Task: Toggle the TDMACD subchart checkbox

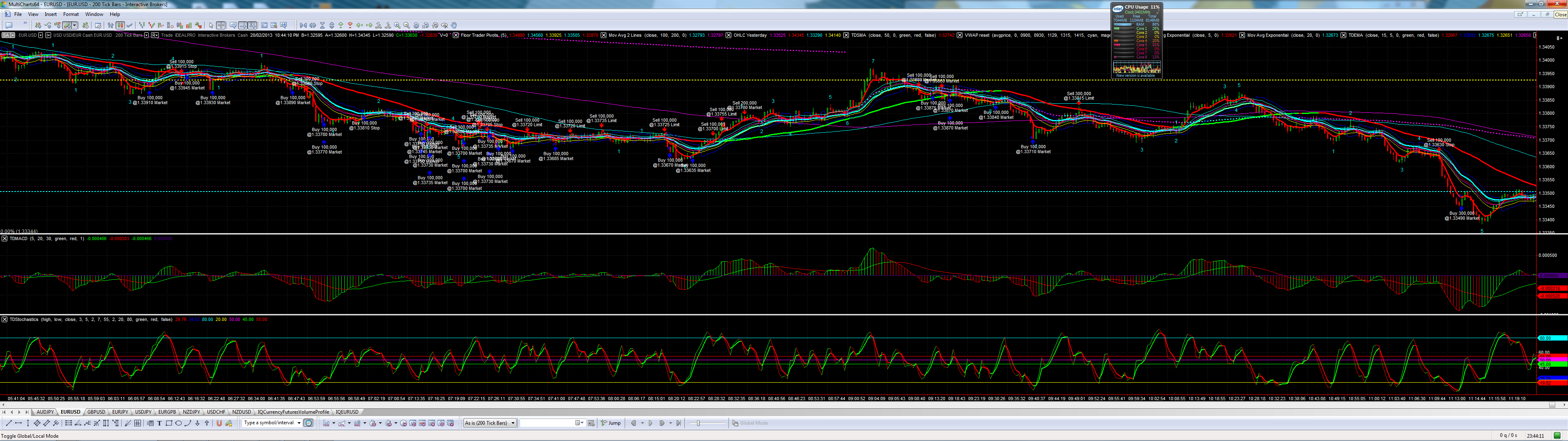Action: click(4, 238)
